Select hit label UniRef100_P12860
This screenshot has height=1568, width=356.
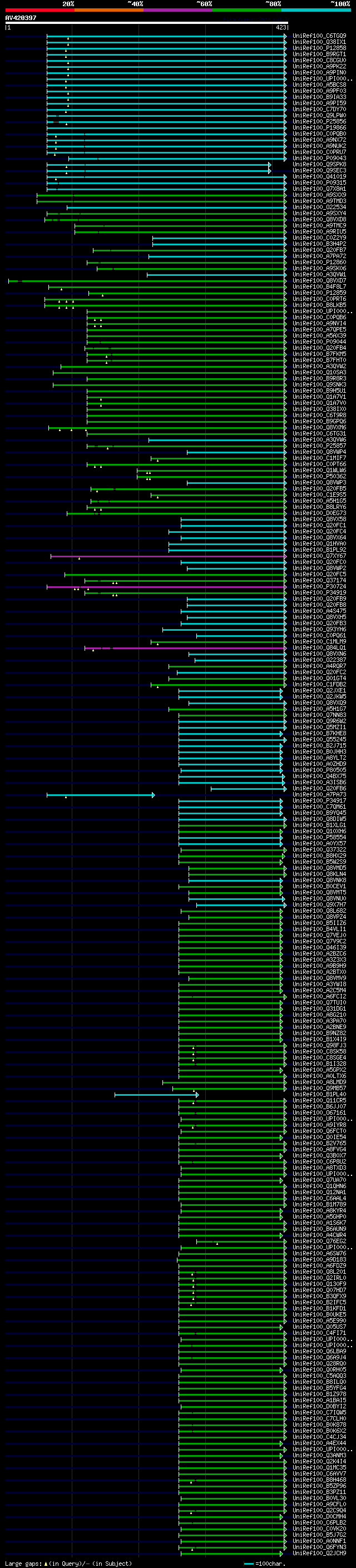pos(319,263)
